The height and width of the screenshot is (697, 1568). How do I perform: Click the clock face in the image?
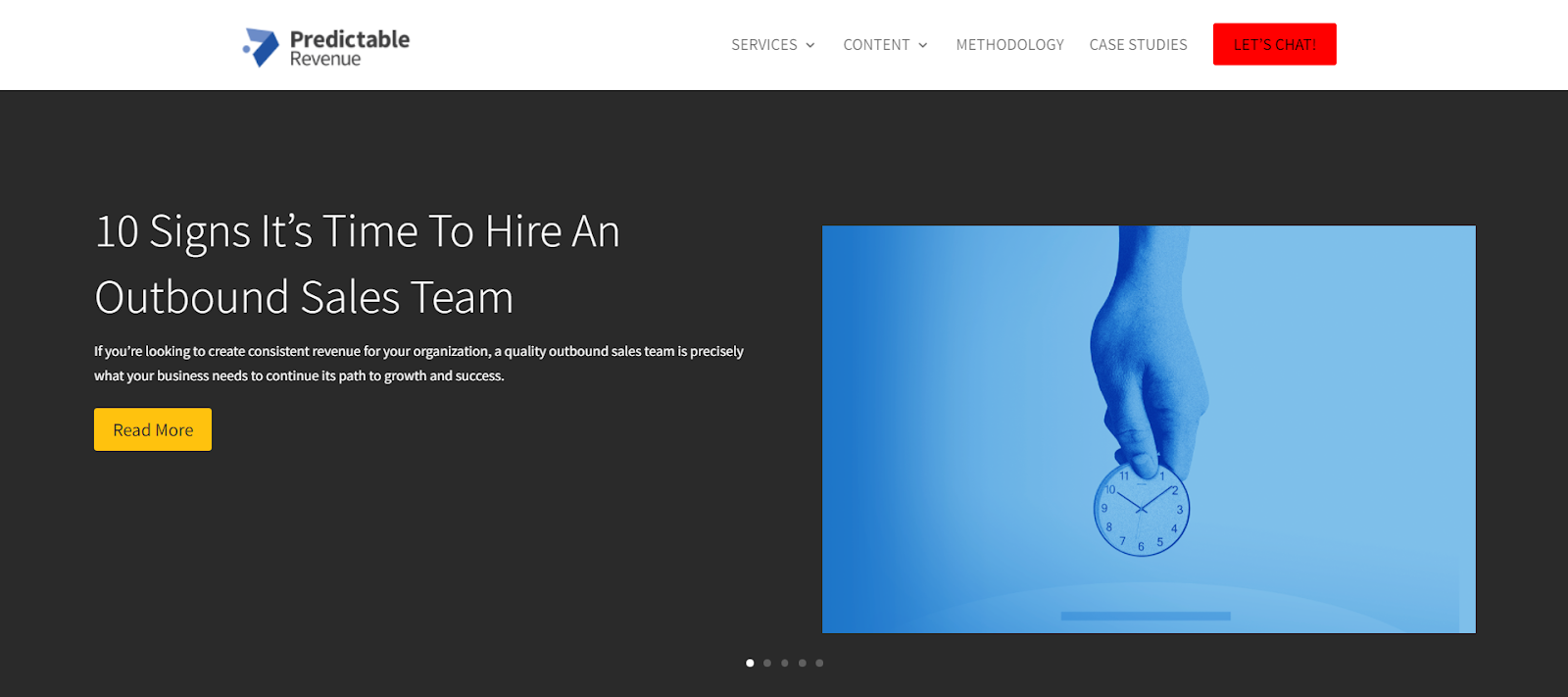[1142, 510]
